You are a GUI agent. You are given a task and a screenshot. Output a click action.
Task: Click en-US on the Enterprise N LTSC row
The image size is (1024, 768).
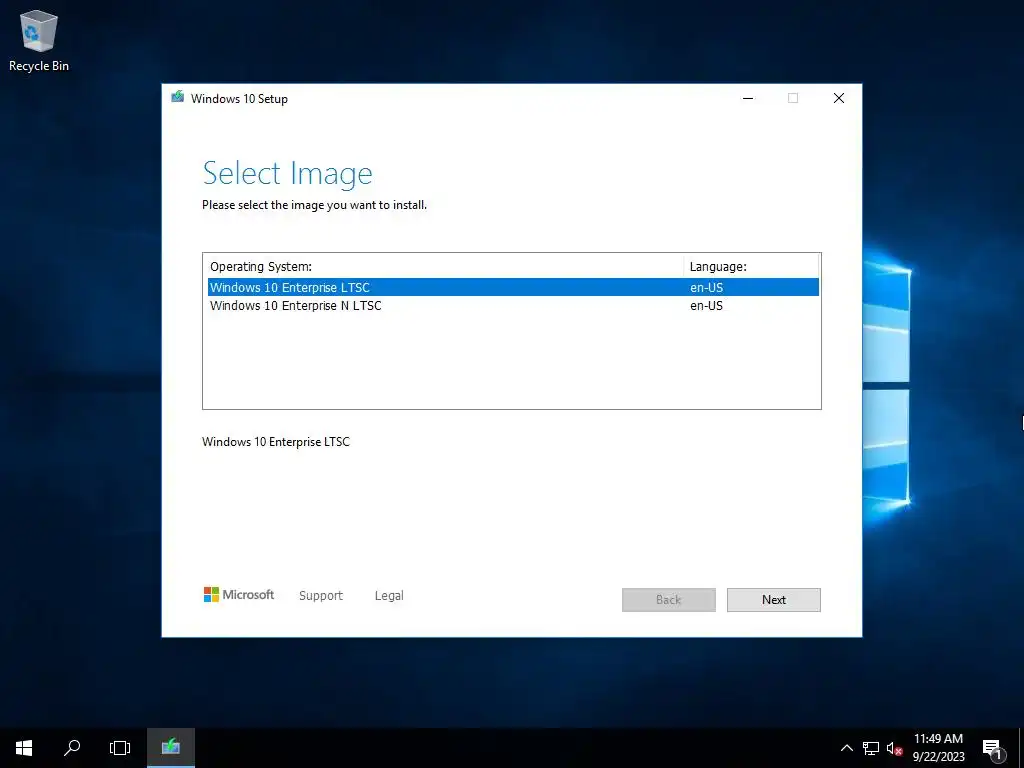click(x=707, y=306)
